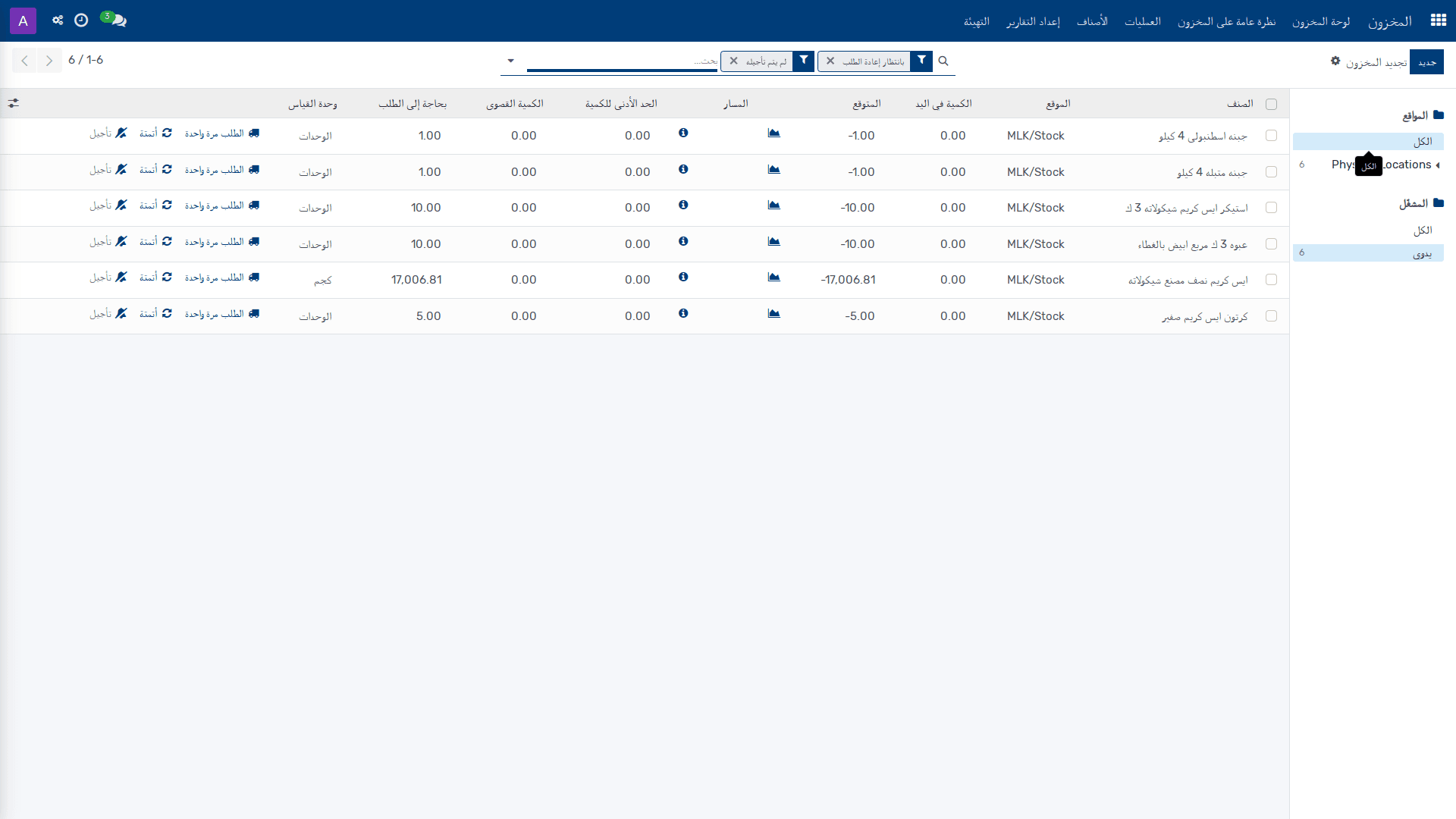Open the activities clock icon
Viewport: 1456px width, 819px height.
click(81, 20)
